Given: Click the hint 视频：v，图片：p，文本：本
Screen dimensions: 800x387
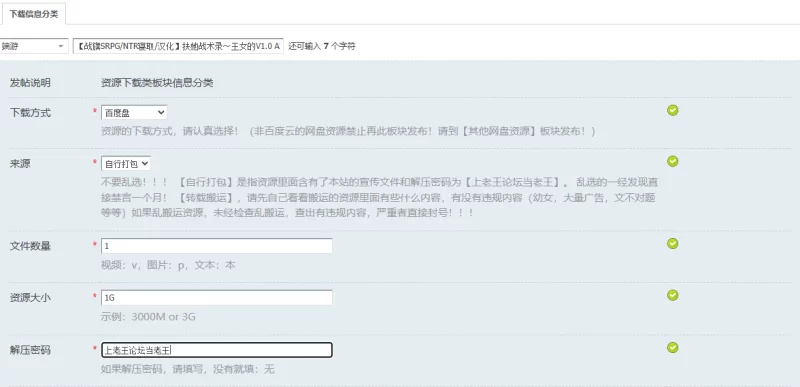Looking at the screenshot, I should [168, 265].
